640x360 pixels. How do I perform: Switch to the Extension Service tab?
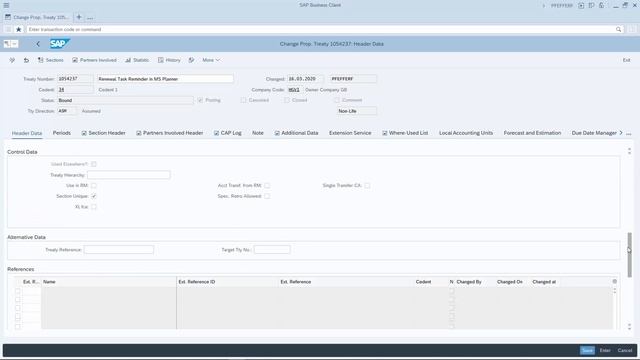(x=350, y=133)
